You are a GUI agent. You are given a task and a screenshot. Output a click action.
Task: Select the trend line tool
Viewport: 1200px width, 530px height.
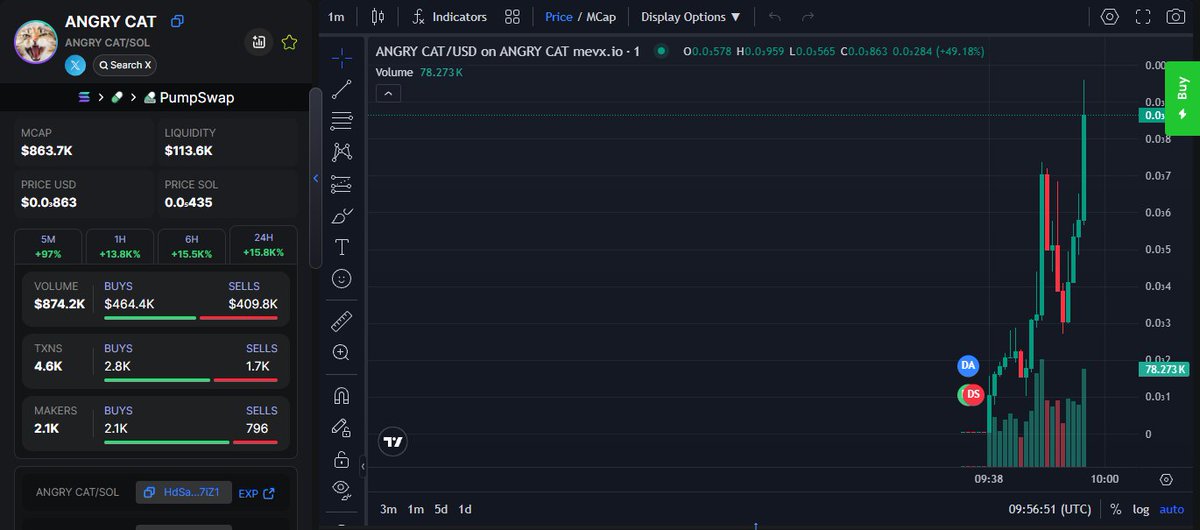pyautogui.click(x=342, y=89)
